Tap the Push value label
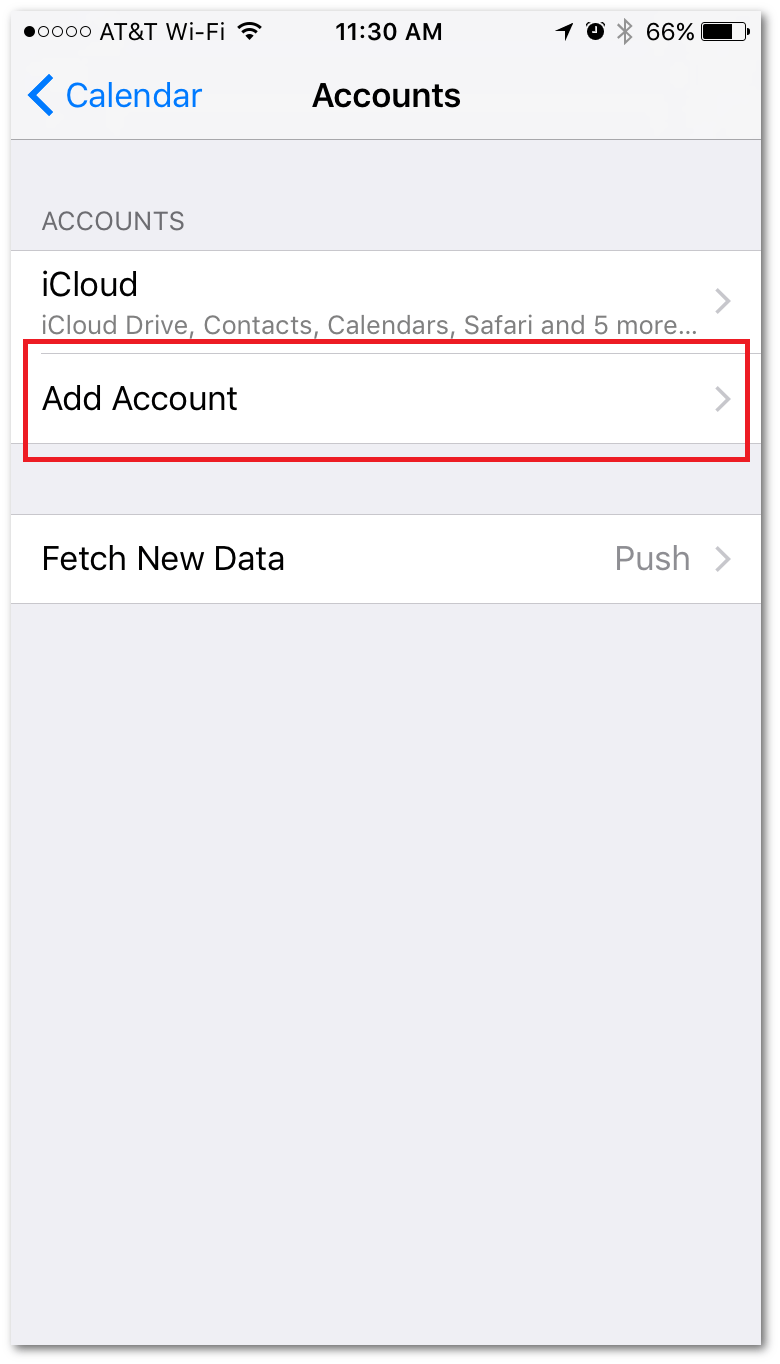 [652, 558]
